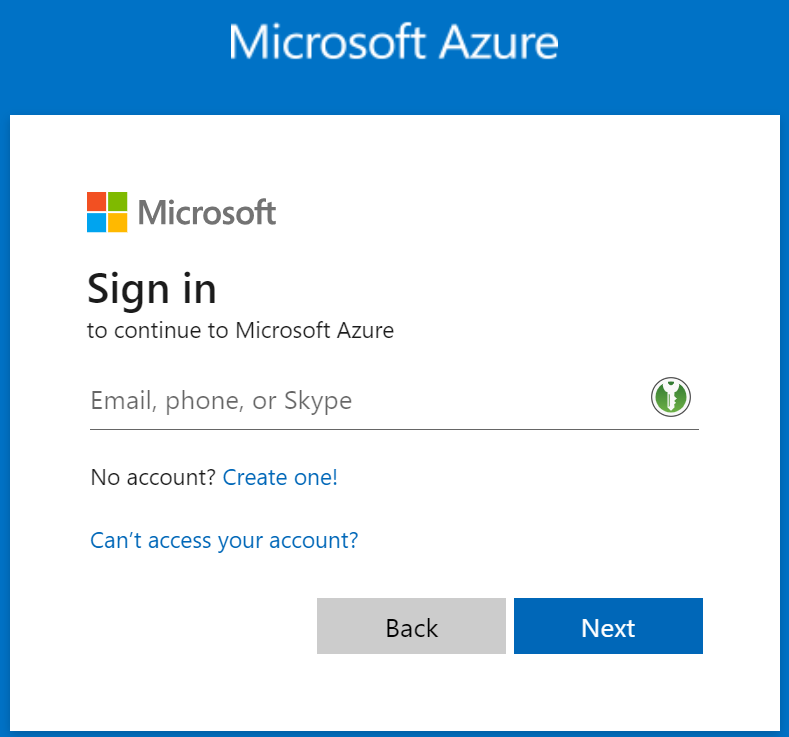Click the red square of Microsoft logo
This screenshot has width=789, height=737.
pyautogui.click(x=97, y=201)
